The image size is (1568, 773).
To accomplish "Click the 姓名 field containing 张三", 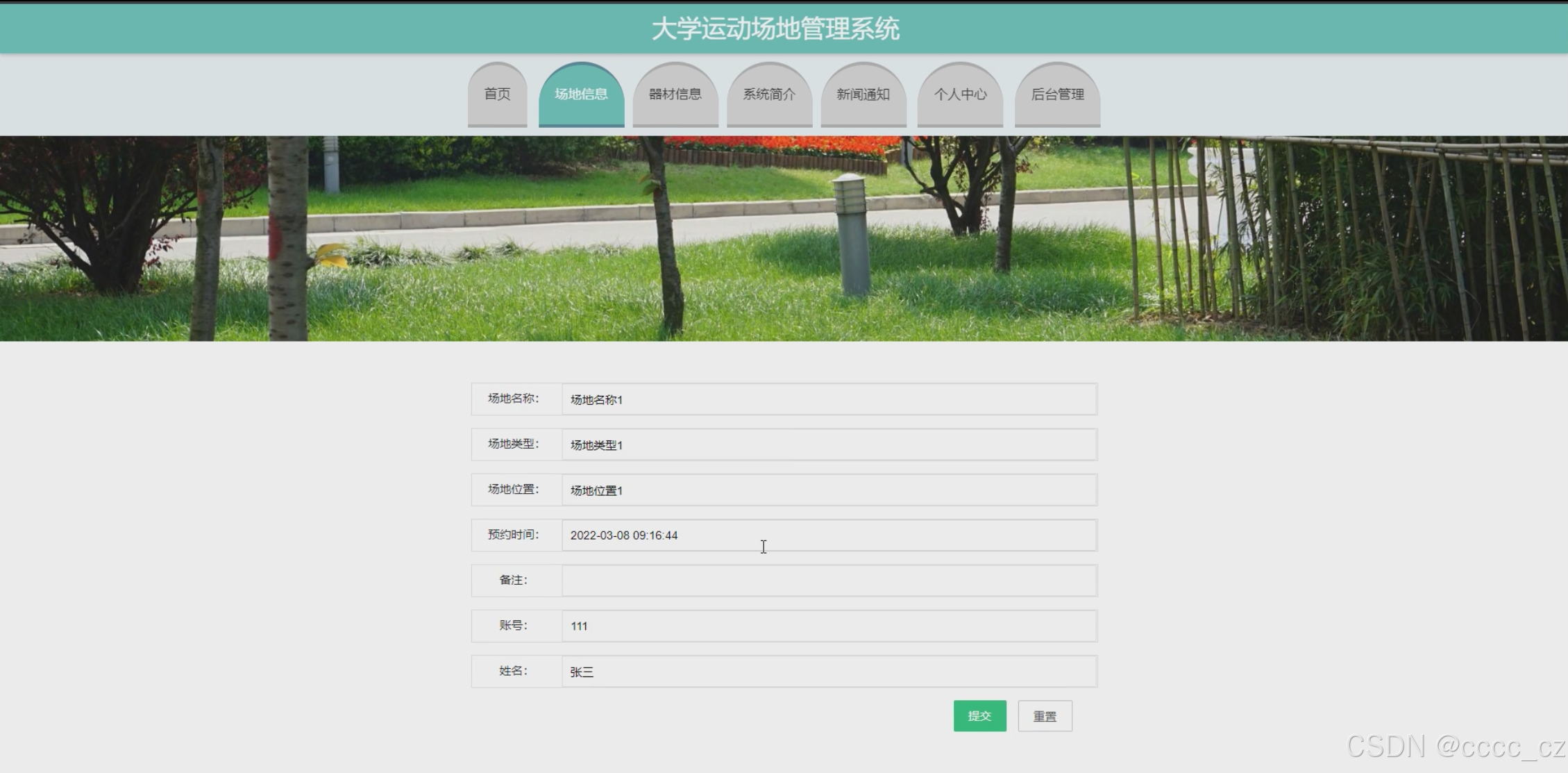I will pyautogui.click(x=829, y=672).
